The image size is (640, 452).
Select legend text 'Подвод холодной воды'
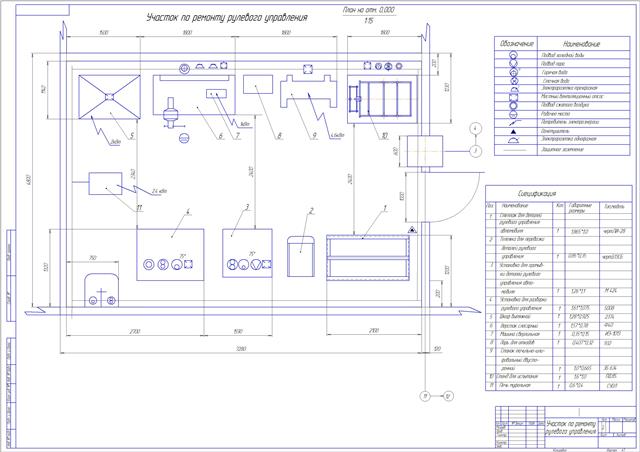pyautogui.click(x=562, y=55)
